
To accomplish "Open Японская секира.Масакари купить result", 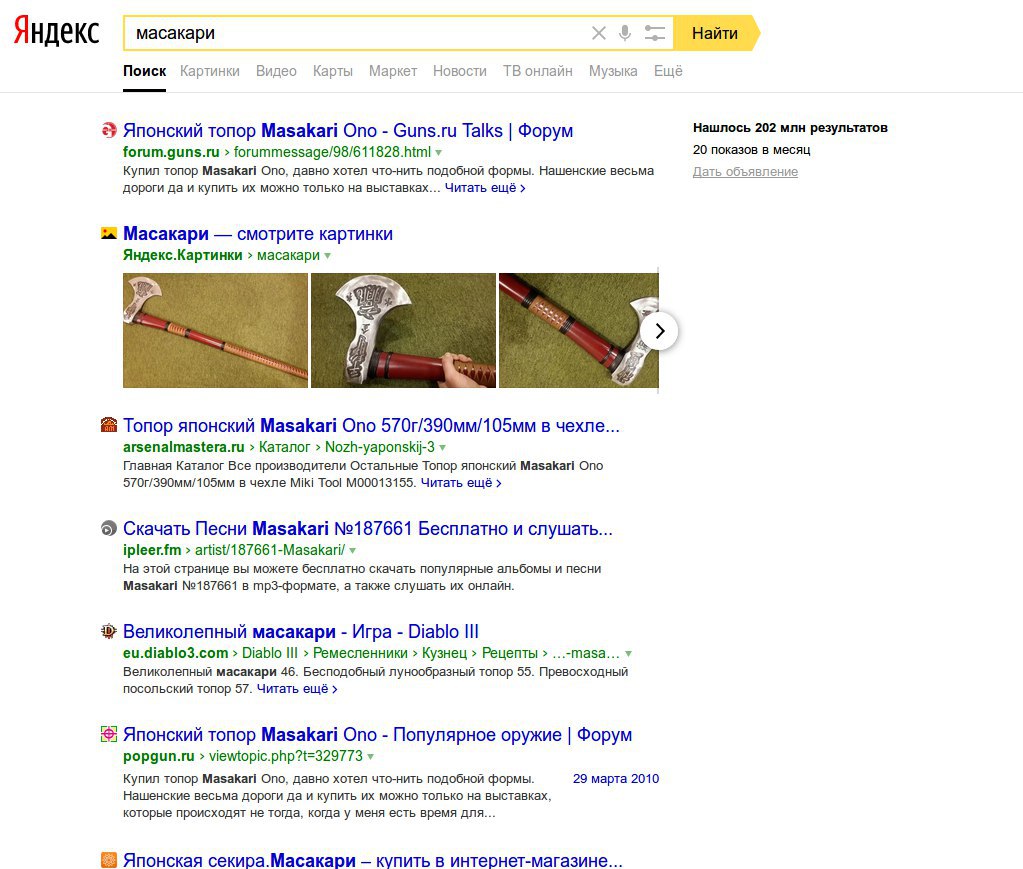I will [373, 860].
